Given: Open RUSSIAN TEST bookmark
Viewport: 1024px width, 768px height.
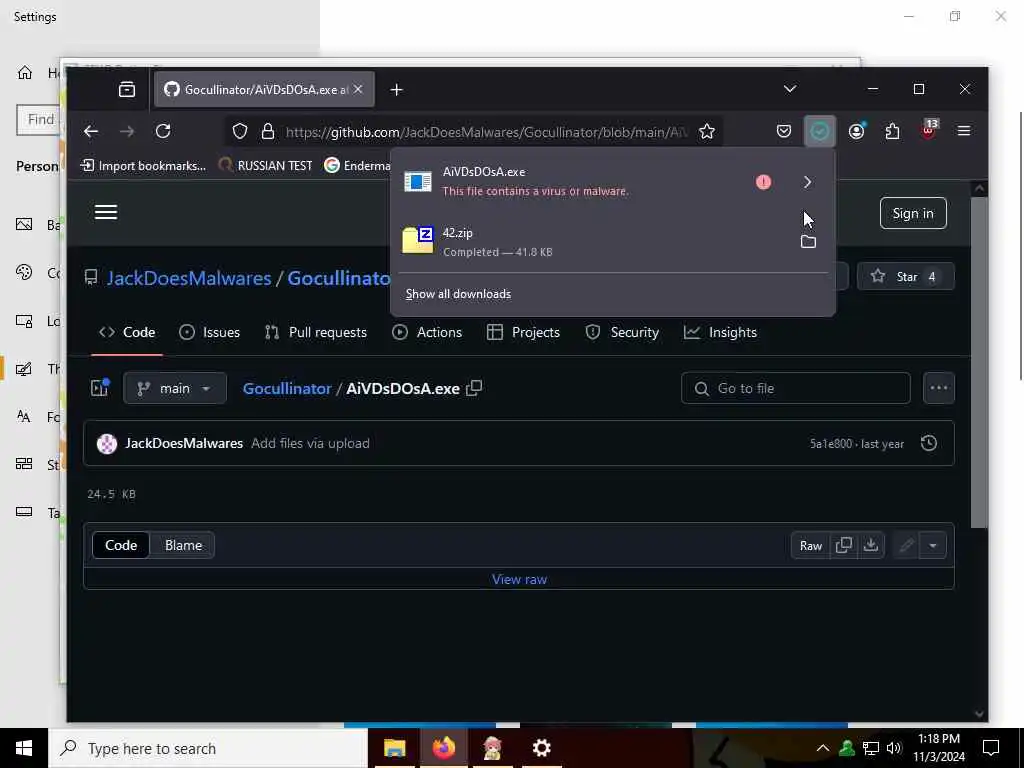Looking at the screenshot, I should tap(265, 166).
